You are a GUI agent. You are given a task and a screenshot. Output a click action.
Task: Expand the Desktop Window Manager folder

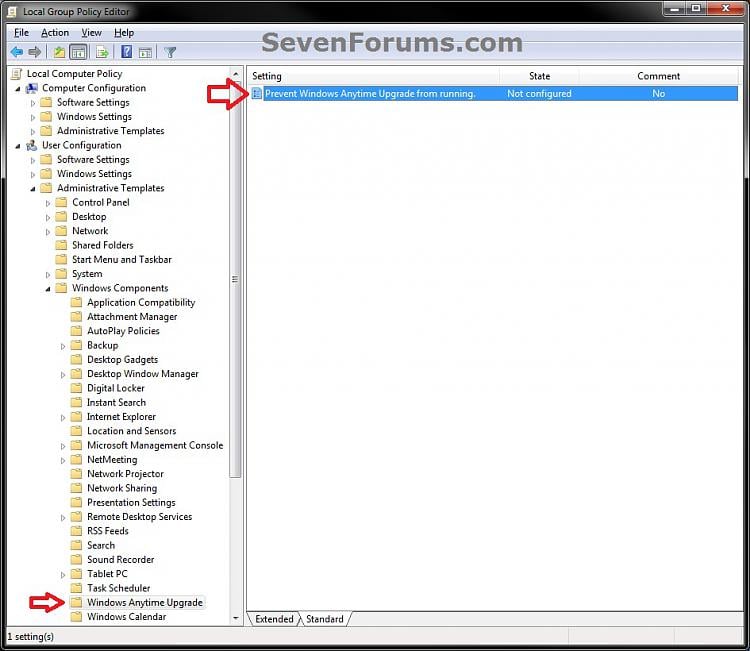click(63, 375)
